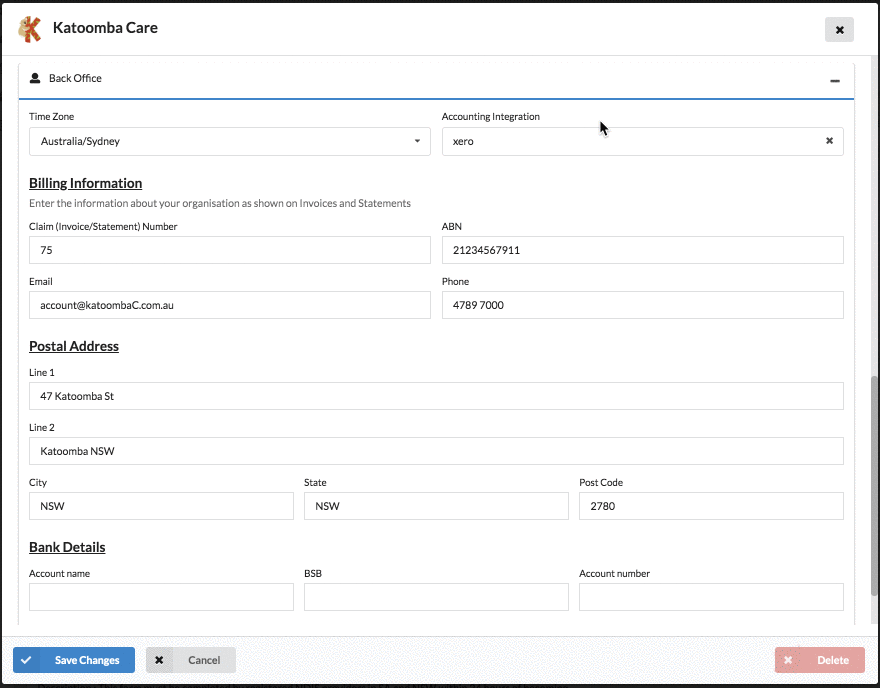880x688 pixels.
Task: Edit Postal Address Line 2 field
Action: click(x=436, y=451)
